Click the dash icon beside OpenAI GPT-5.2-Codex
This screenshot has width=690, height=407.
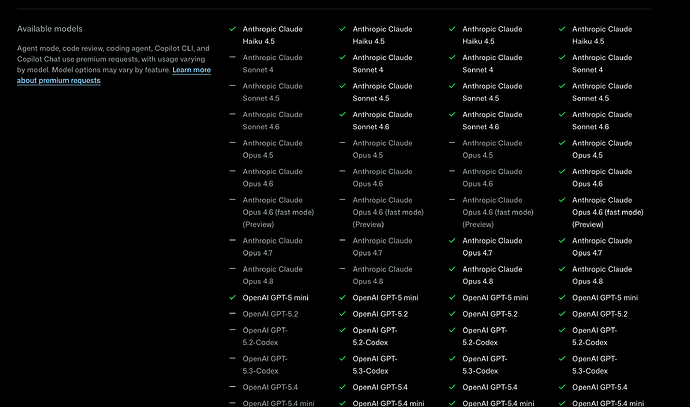[x=232, y=330]
